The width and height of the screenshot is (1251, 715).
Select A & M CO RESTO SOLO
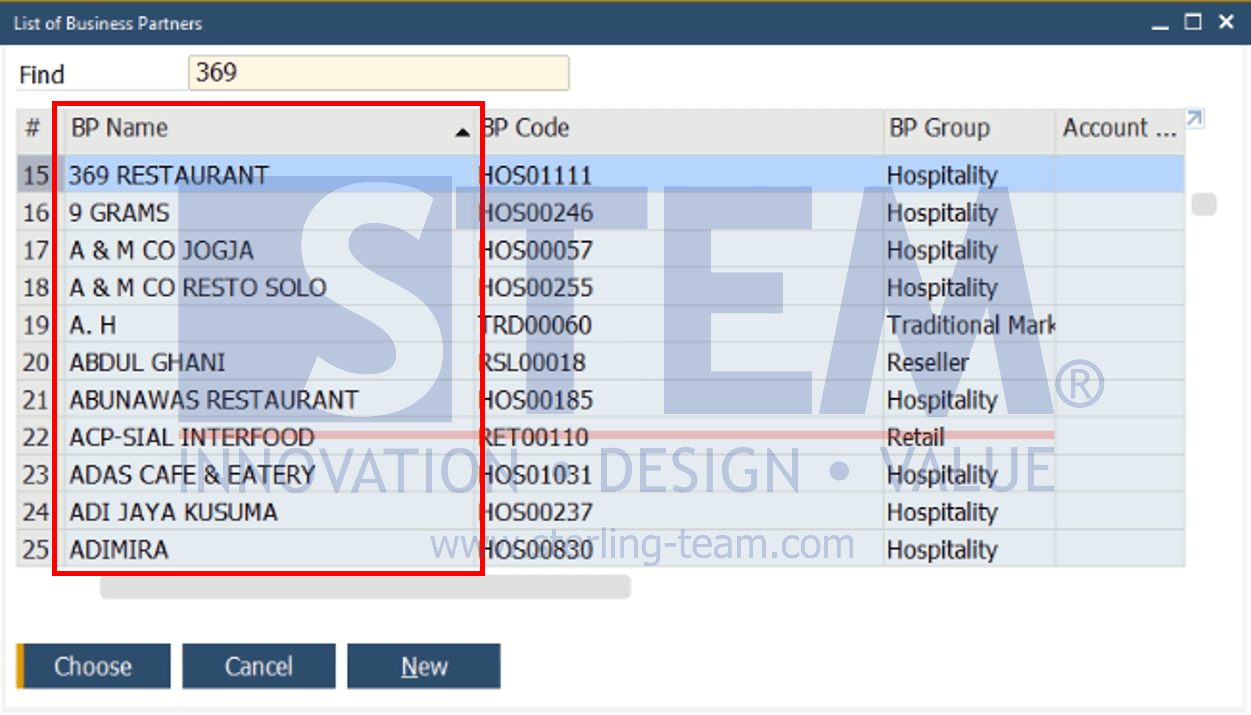[198, 288]
